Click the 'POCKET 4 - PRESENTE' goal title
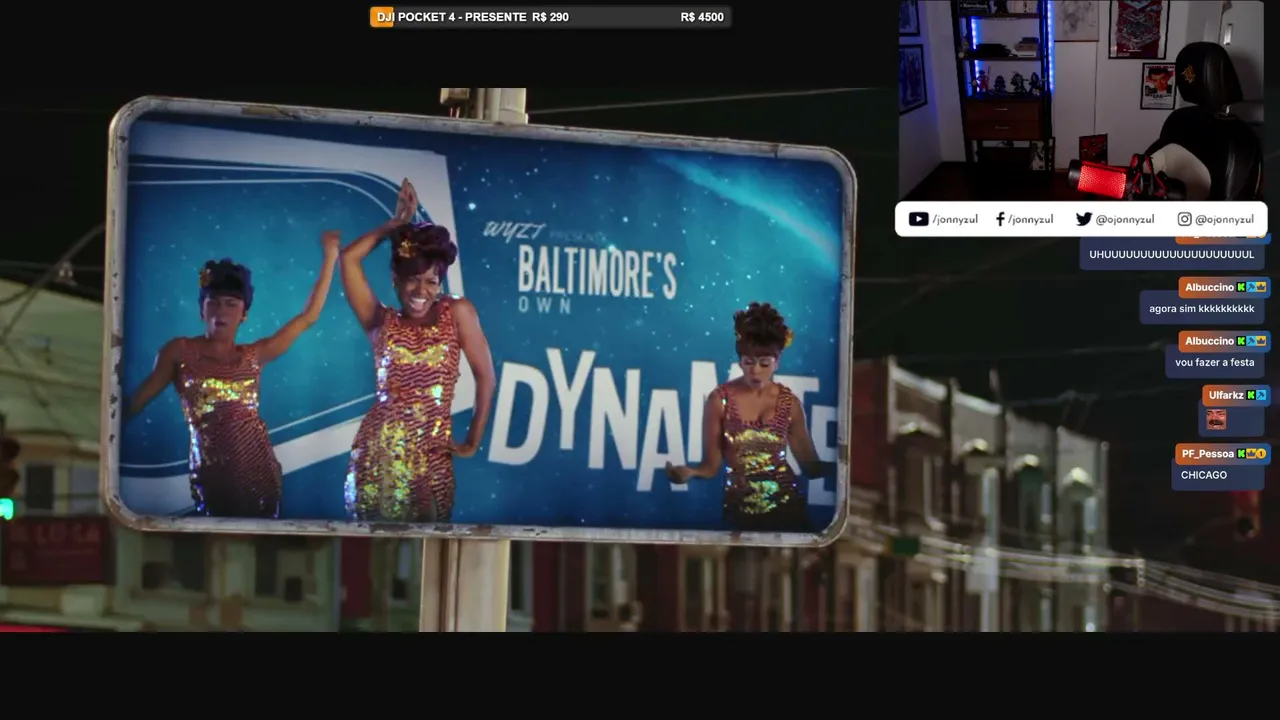The image size is (1280, 720). pyautogui.click(x=462, y=17)
